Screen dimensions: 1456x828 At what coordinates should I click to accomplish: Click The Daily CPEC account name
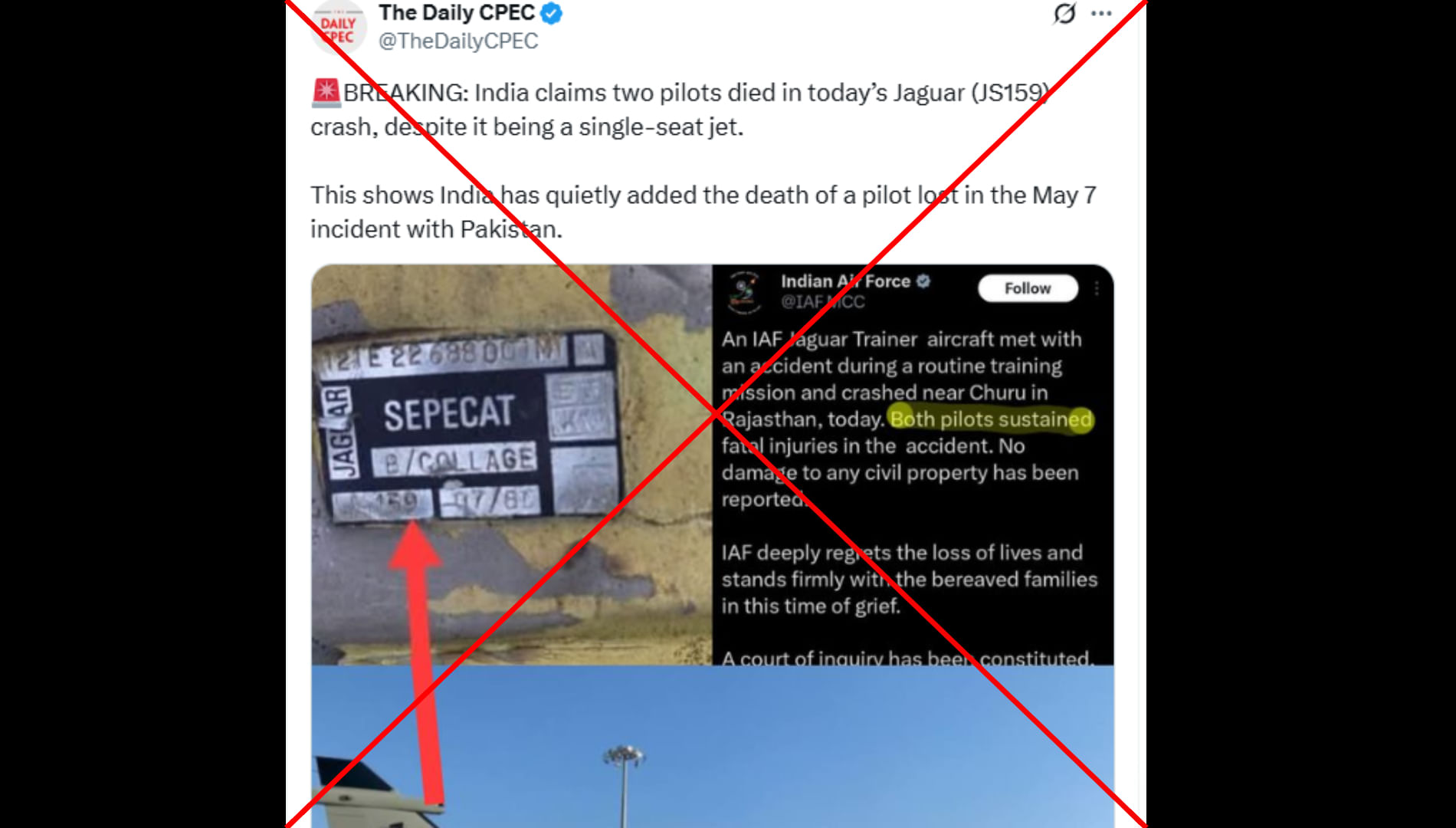[x=457, y=13]
